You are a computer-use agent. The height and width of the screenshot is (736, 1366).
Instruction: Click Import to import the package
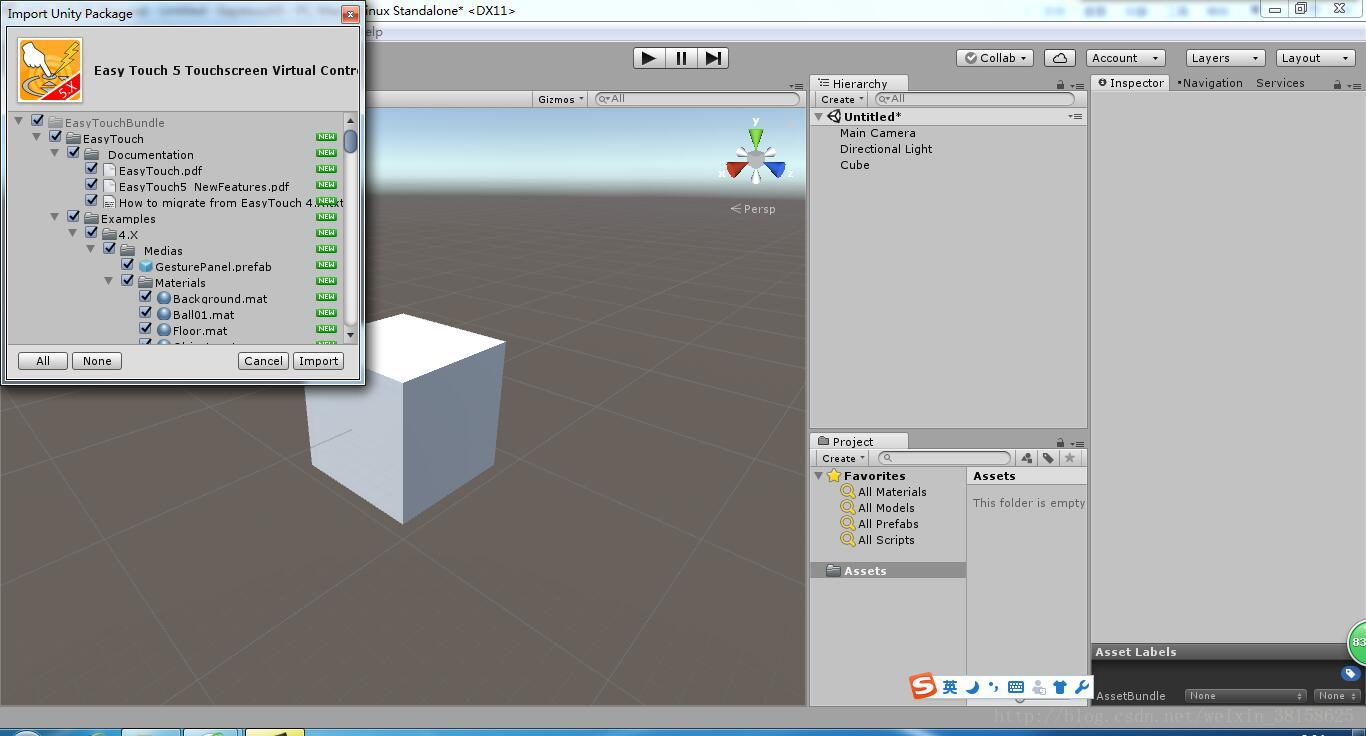click(318, 361)
